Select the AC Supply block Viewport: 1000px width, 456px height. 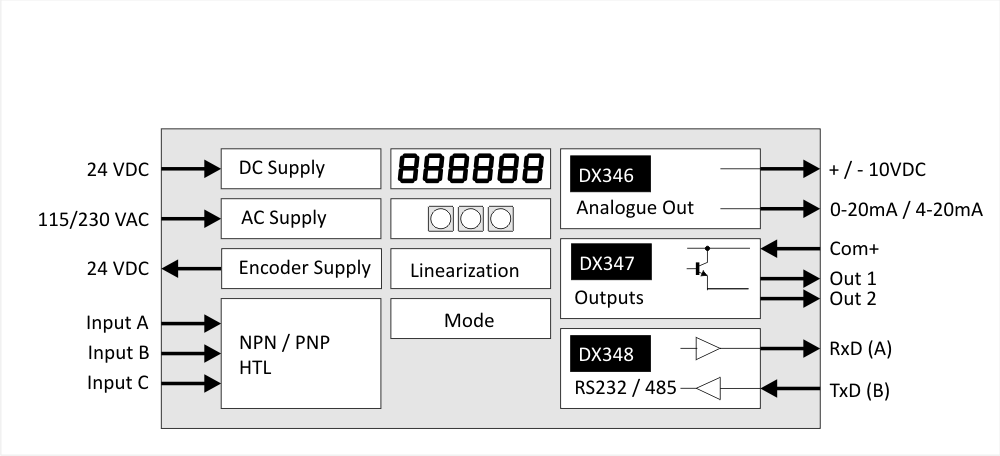pyautogui.click(x=300, y=218)
